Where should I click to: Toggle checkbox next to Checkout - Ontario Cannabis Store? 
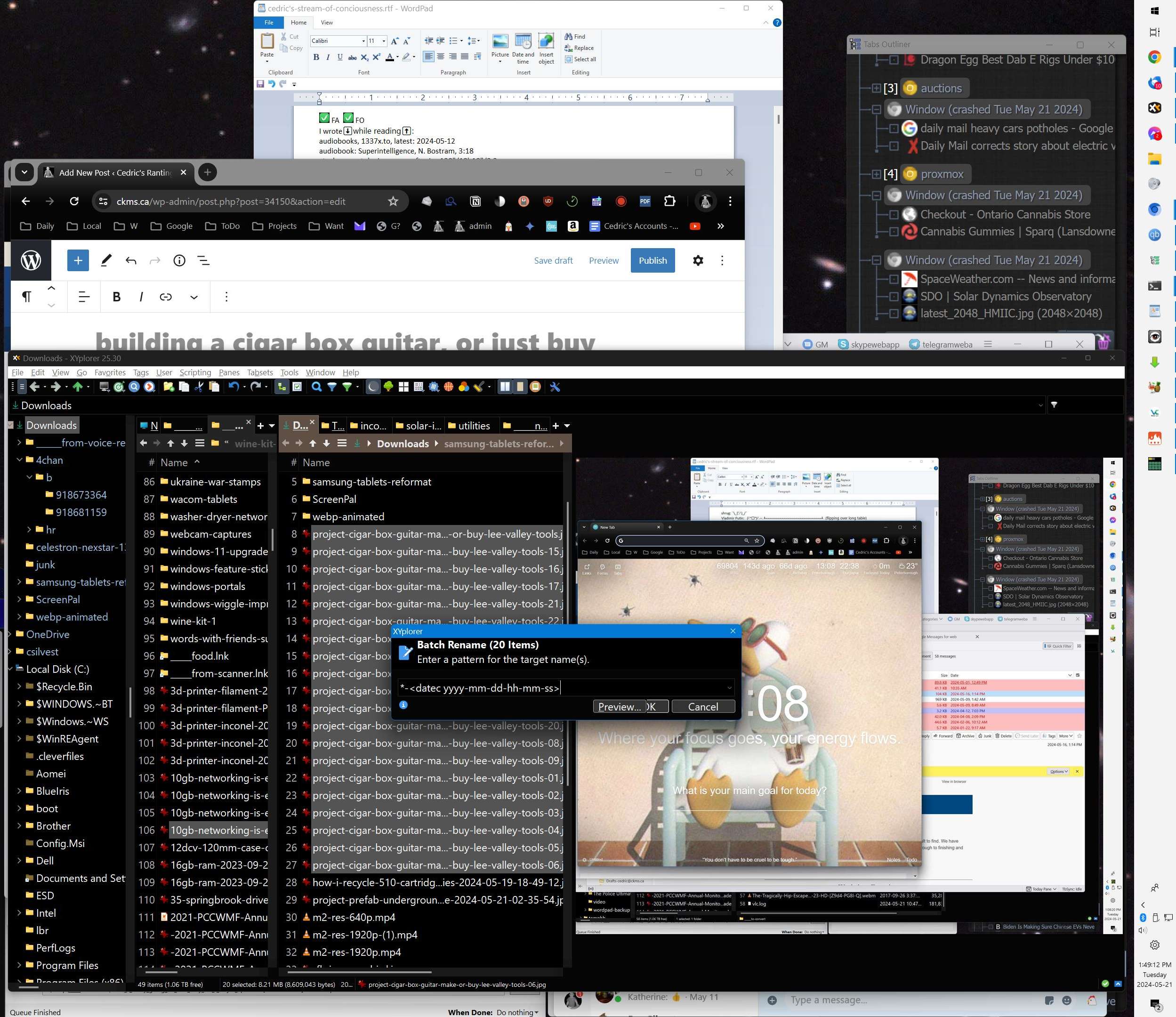894,215
